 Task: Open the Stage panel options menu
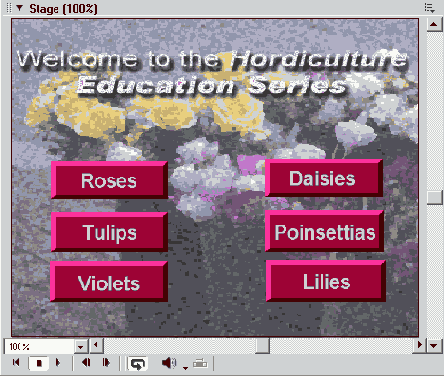point(429,8)
